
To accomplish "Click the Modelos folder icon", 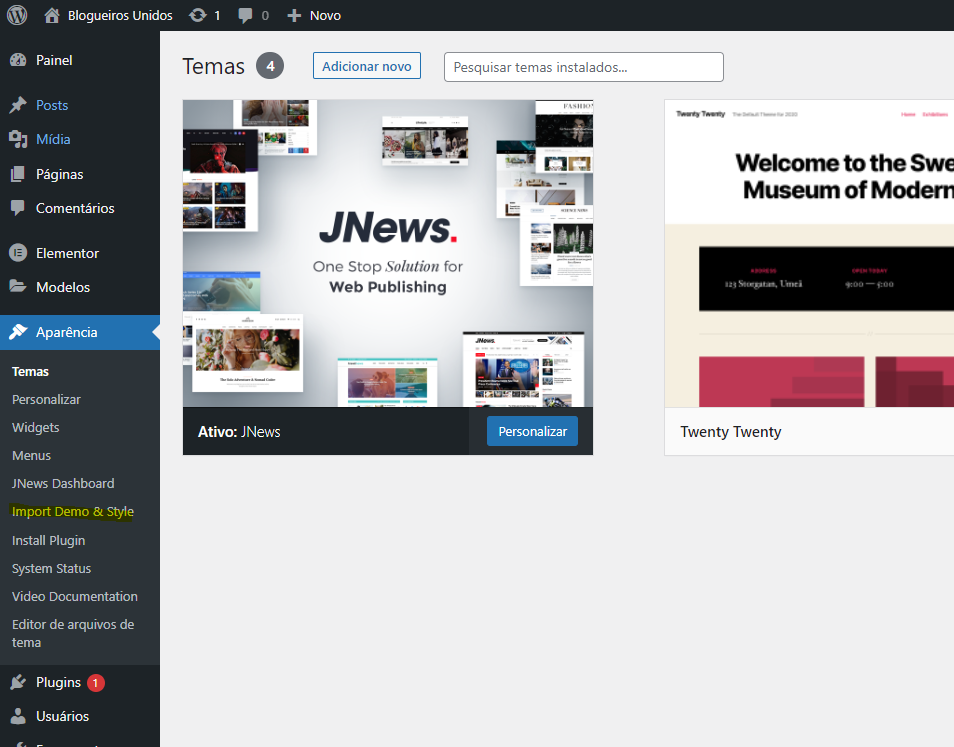I will (x=18, y=287).
